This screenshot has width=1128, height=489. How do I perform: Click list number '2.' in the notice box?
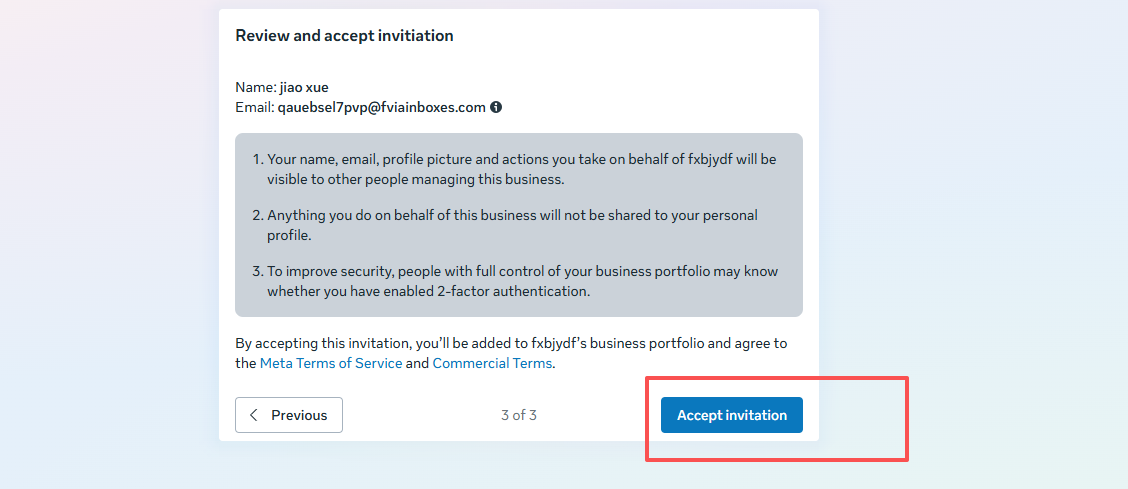click(256, 215)
